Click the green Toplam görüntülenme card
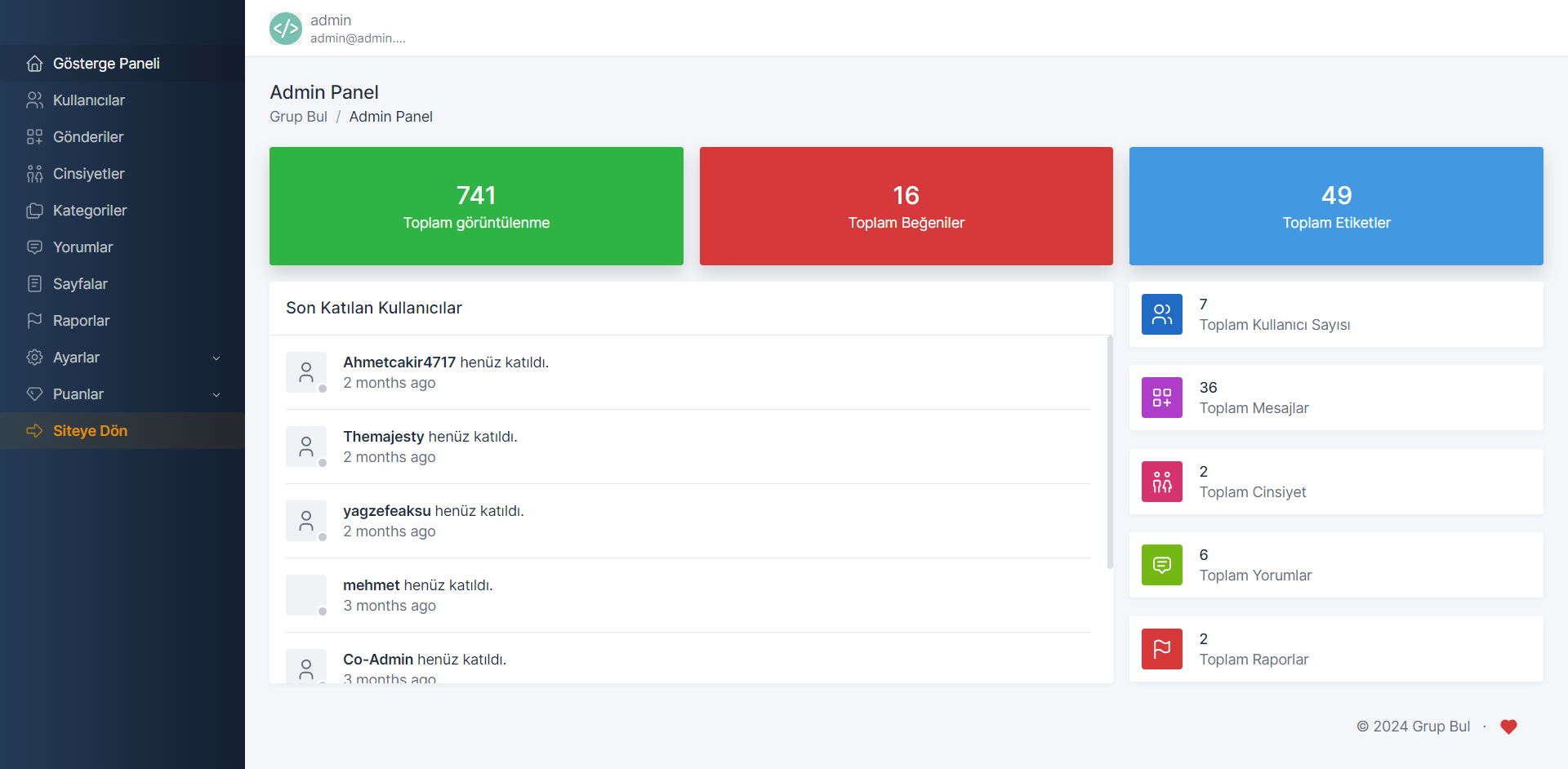The width and height of the screenshot is (1568, 769). coord(476,206)
